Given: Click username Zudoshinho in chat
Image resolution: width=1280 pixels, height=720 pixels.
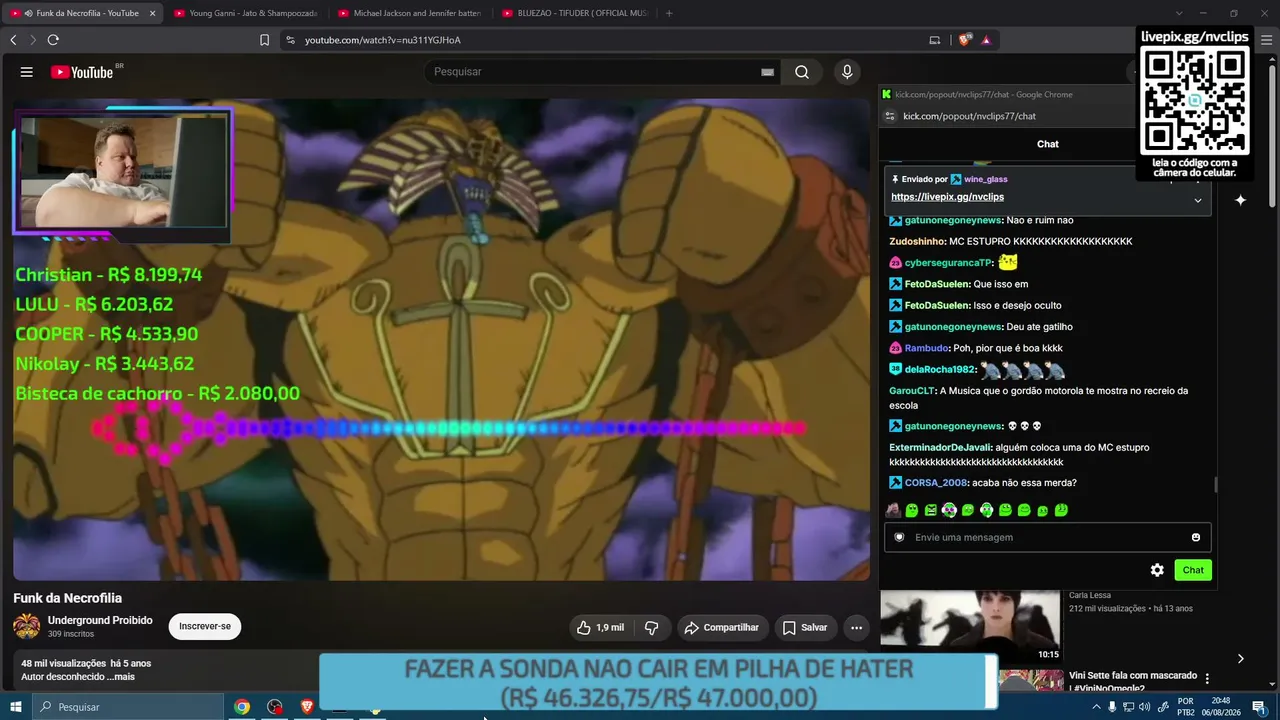Looking at the screenshot, I should 917,241.
